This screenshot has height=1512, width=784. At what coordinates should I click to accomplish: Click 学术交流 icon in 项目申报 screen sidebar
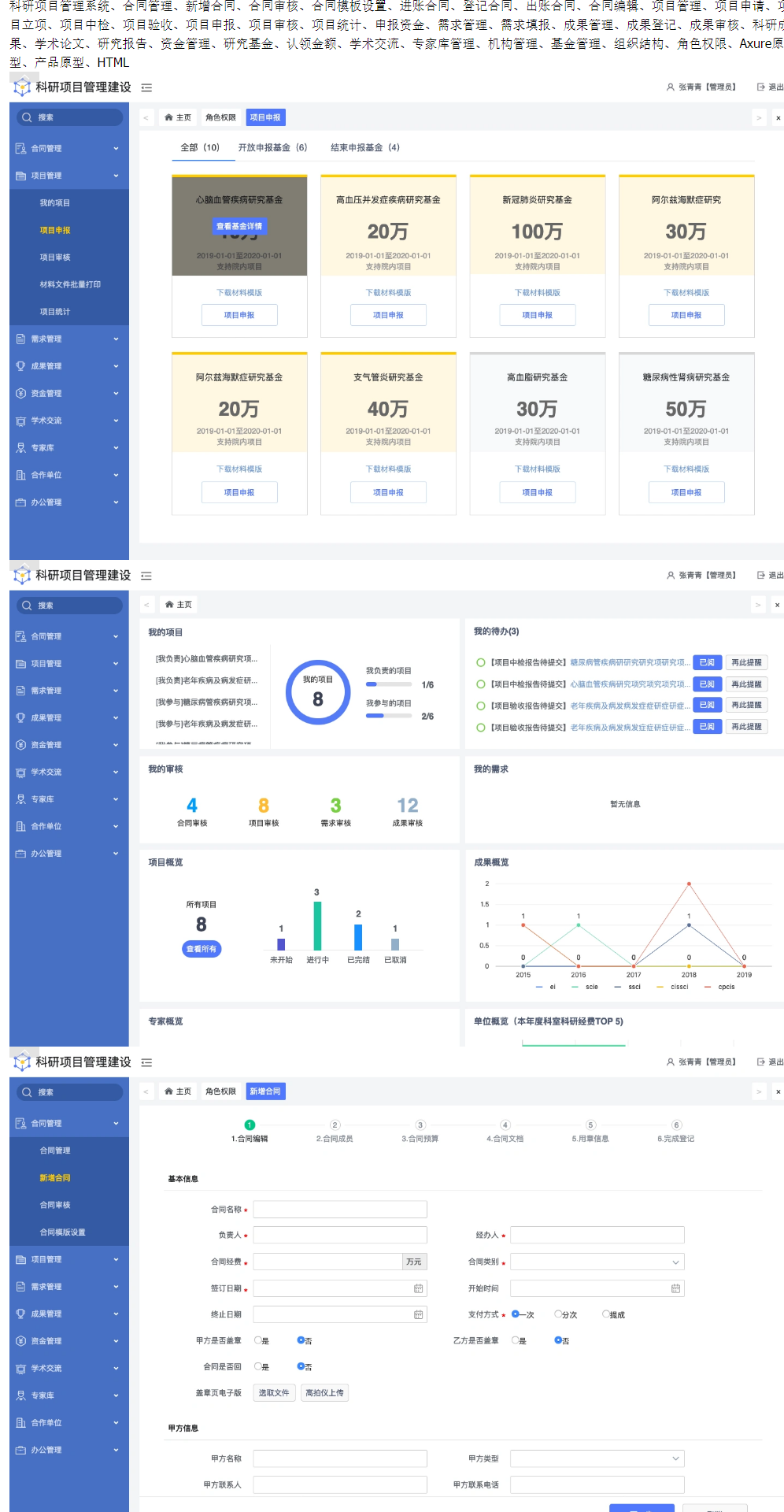pyautogui.click(x=21, y=421)
